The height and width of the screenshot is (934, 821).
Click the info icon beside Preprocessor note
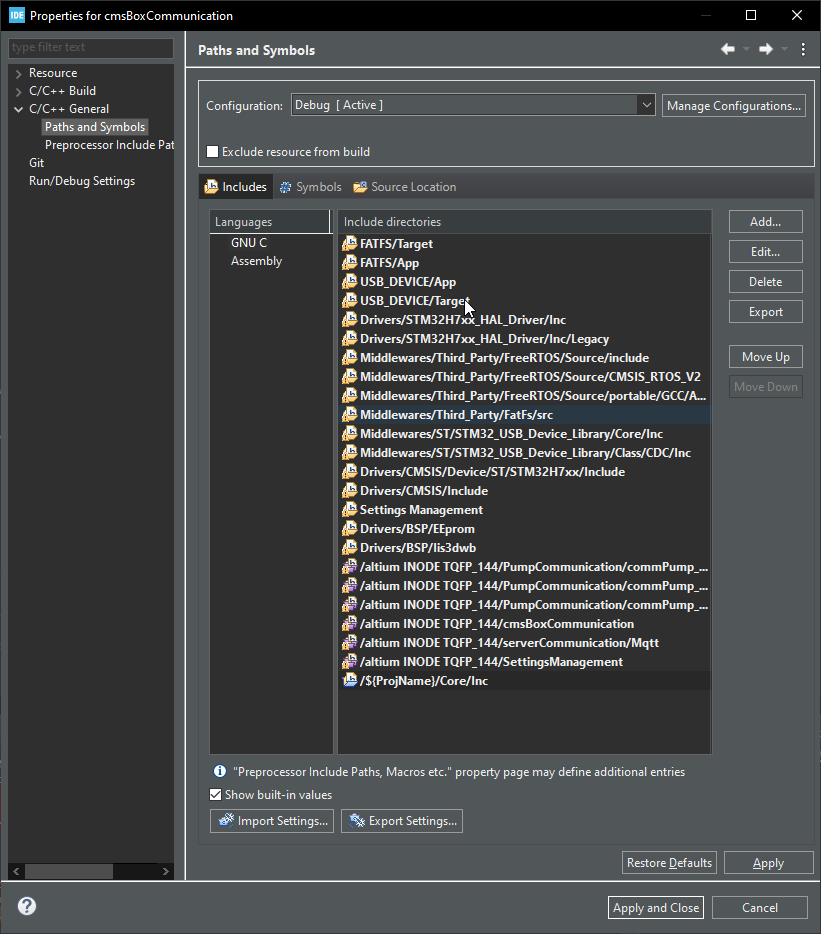(220, 771)
